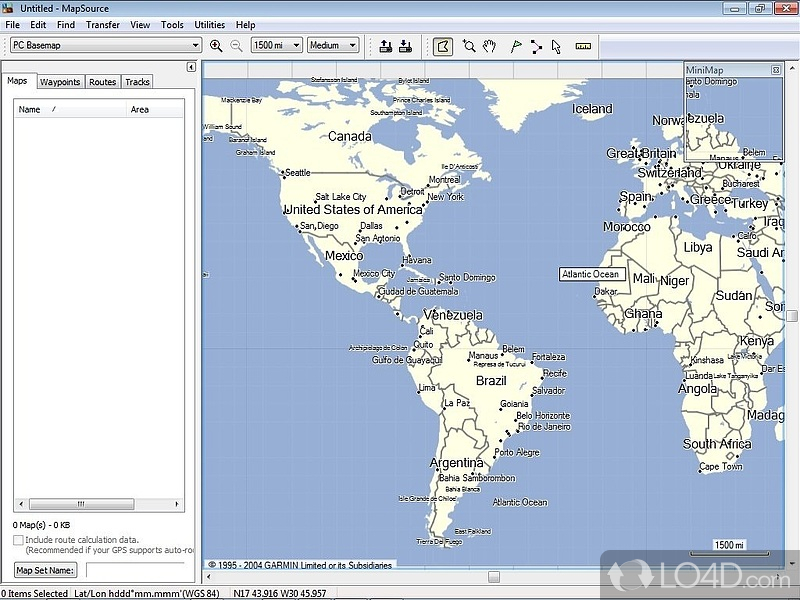Enable Include route calculation data checkbox
The width and height of the screenshot is (800, 600).
pyautogui.click(x=18, y=540)
